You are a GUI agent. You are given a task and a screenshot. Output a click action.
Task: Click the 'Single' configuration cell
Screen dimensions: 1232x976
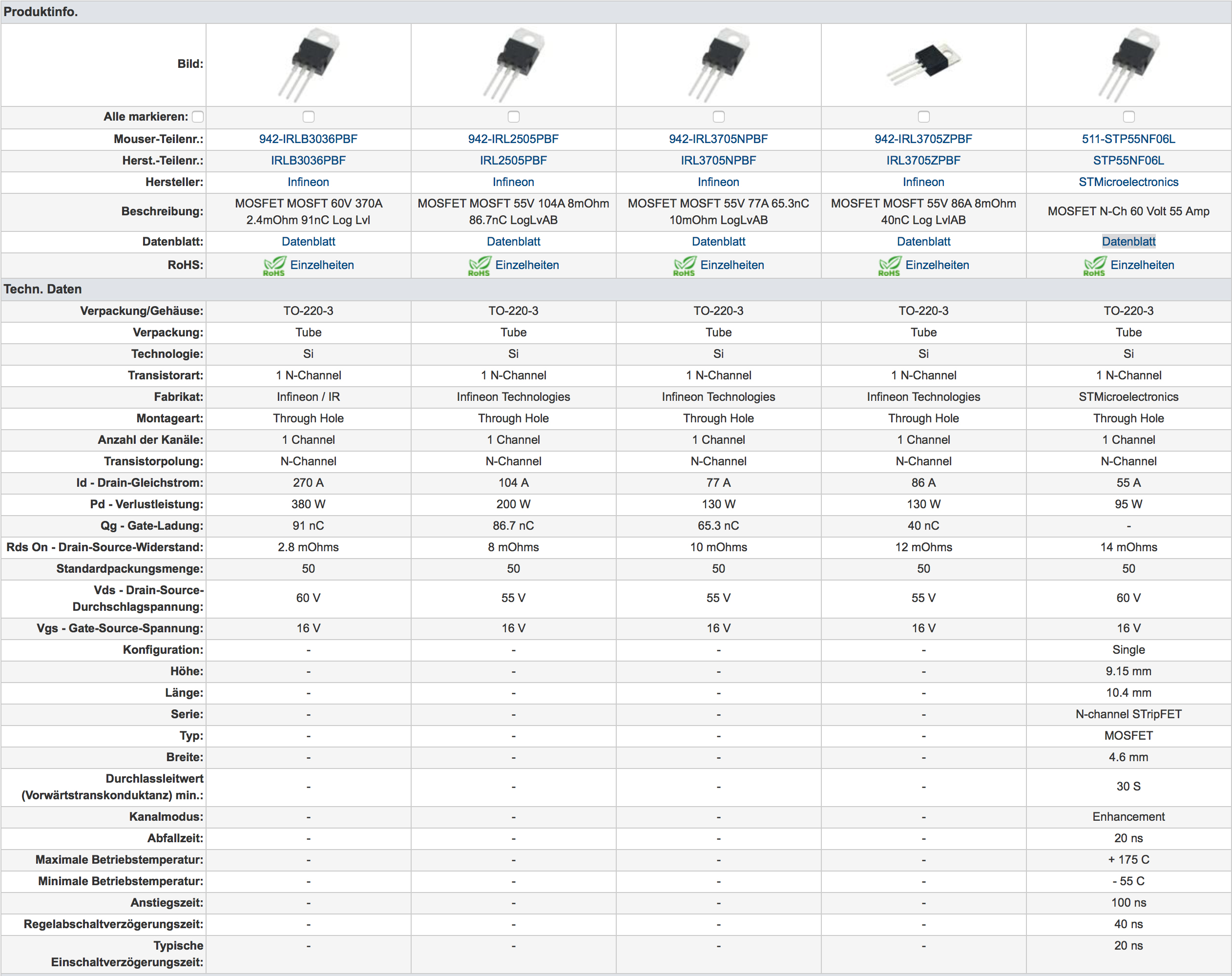[x=1129, y=650]
